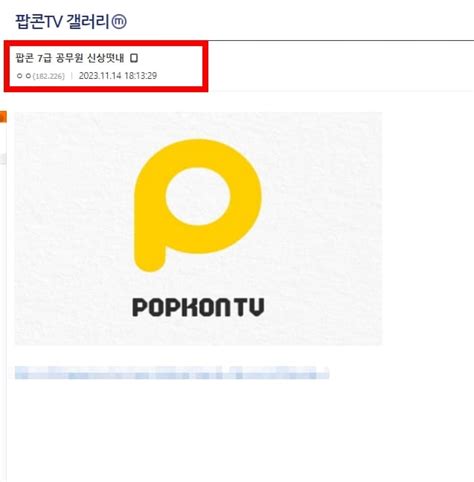Image resolution: width=474 pixels, height=482 pixels.
Task: Click the POPKONTV post image thumbnail
Action: pyautogui.click(x=198, y=229)
